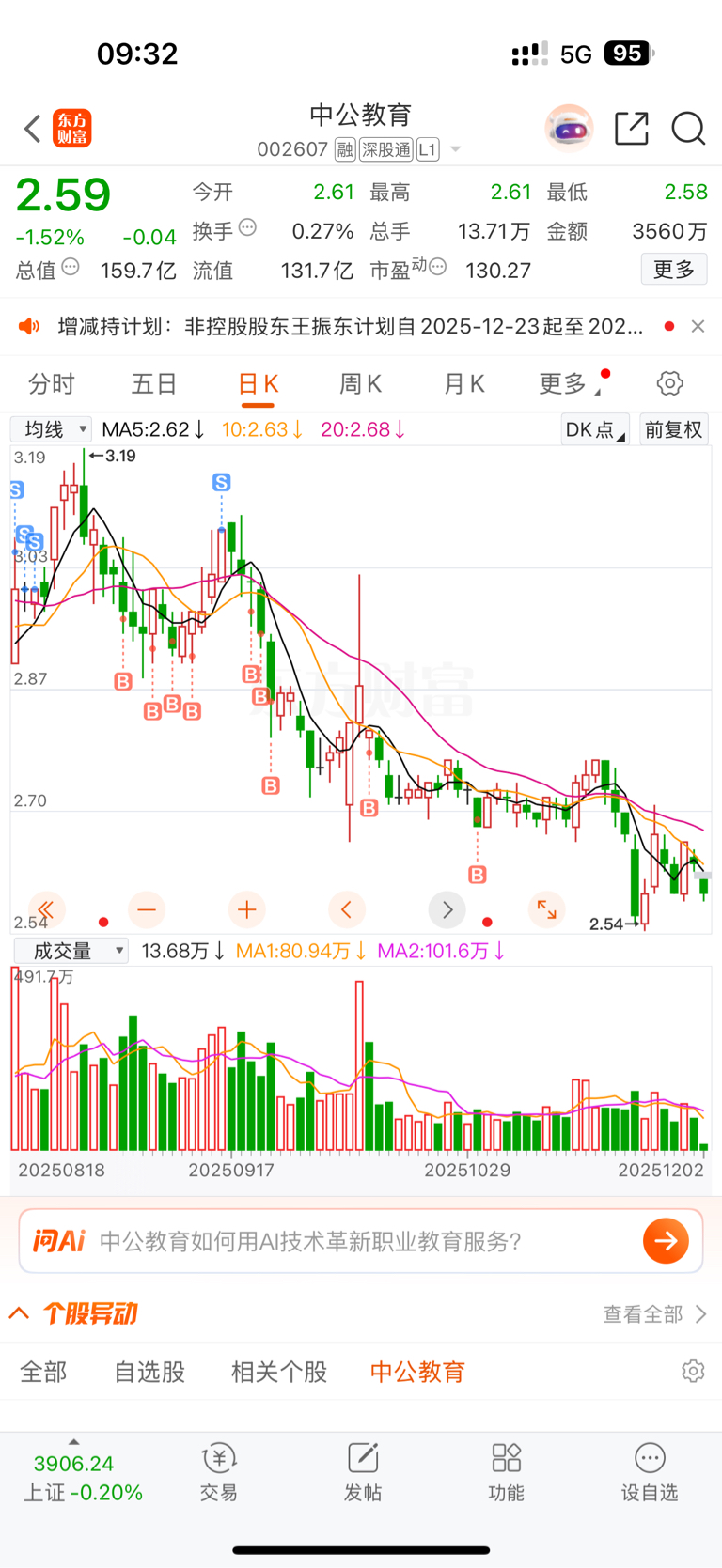The height and width of the screenshot is (1568, 722).
Task: Tap the share export icon
Action: 632,129
